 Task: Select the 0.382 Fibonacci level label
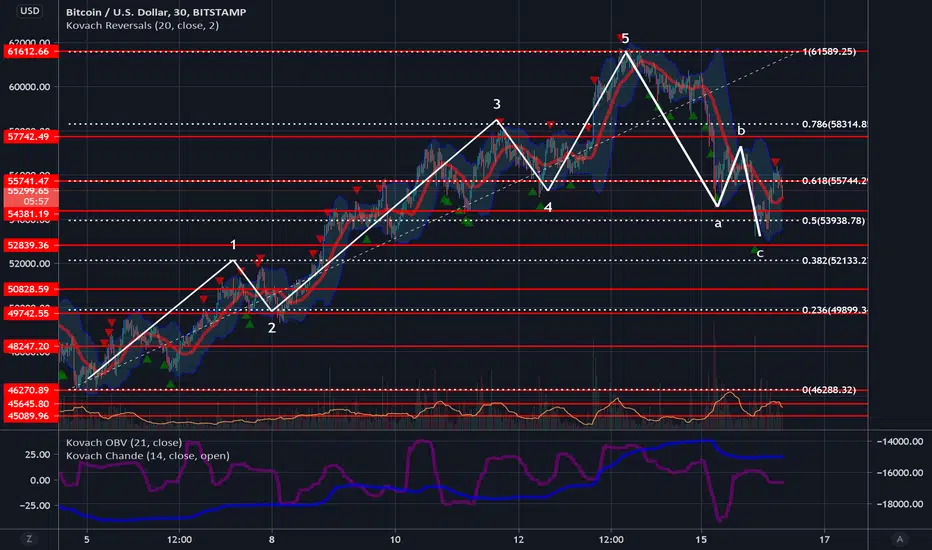[834, 260]
